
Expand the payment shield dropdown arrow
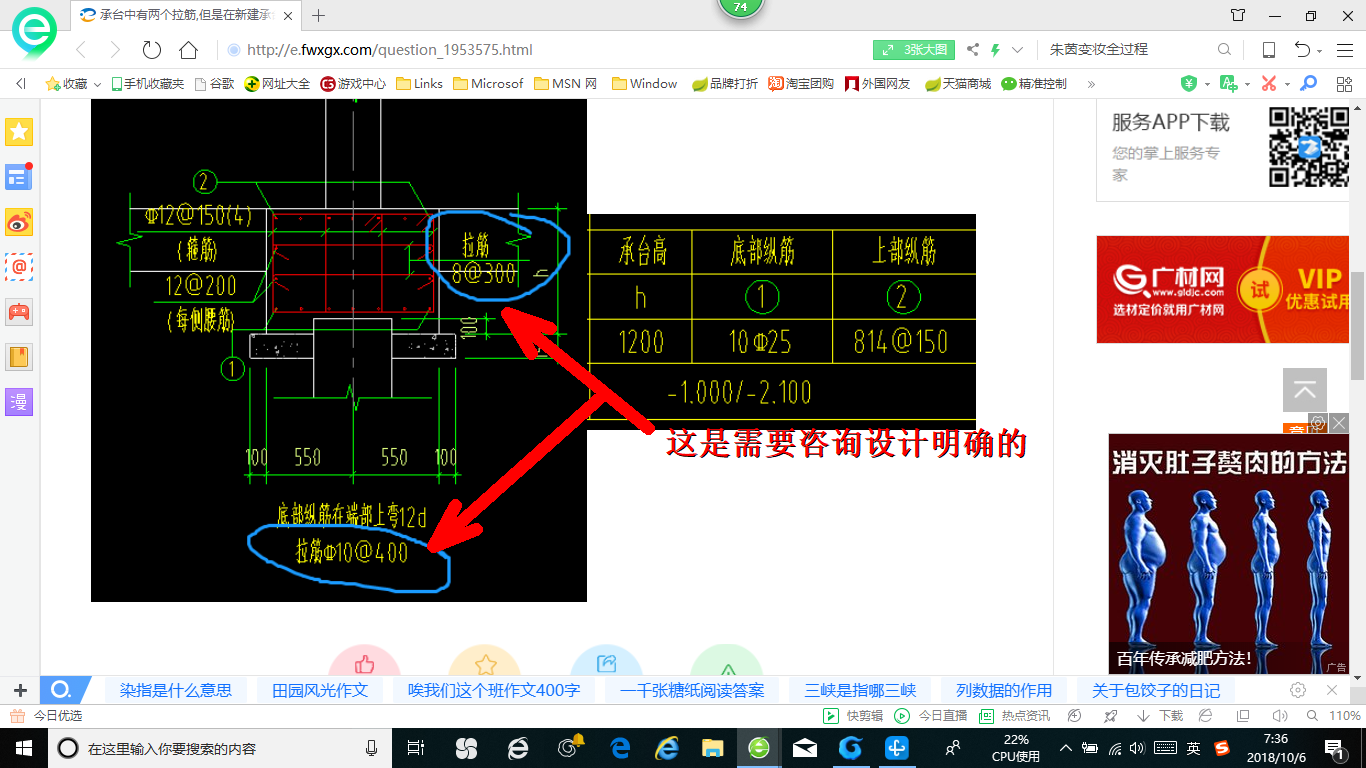tap(1207, 85)
